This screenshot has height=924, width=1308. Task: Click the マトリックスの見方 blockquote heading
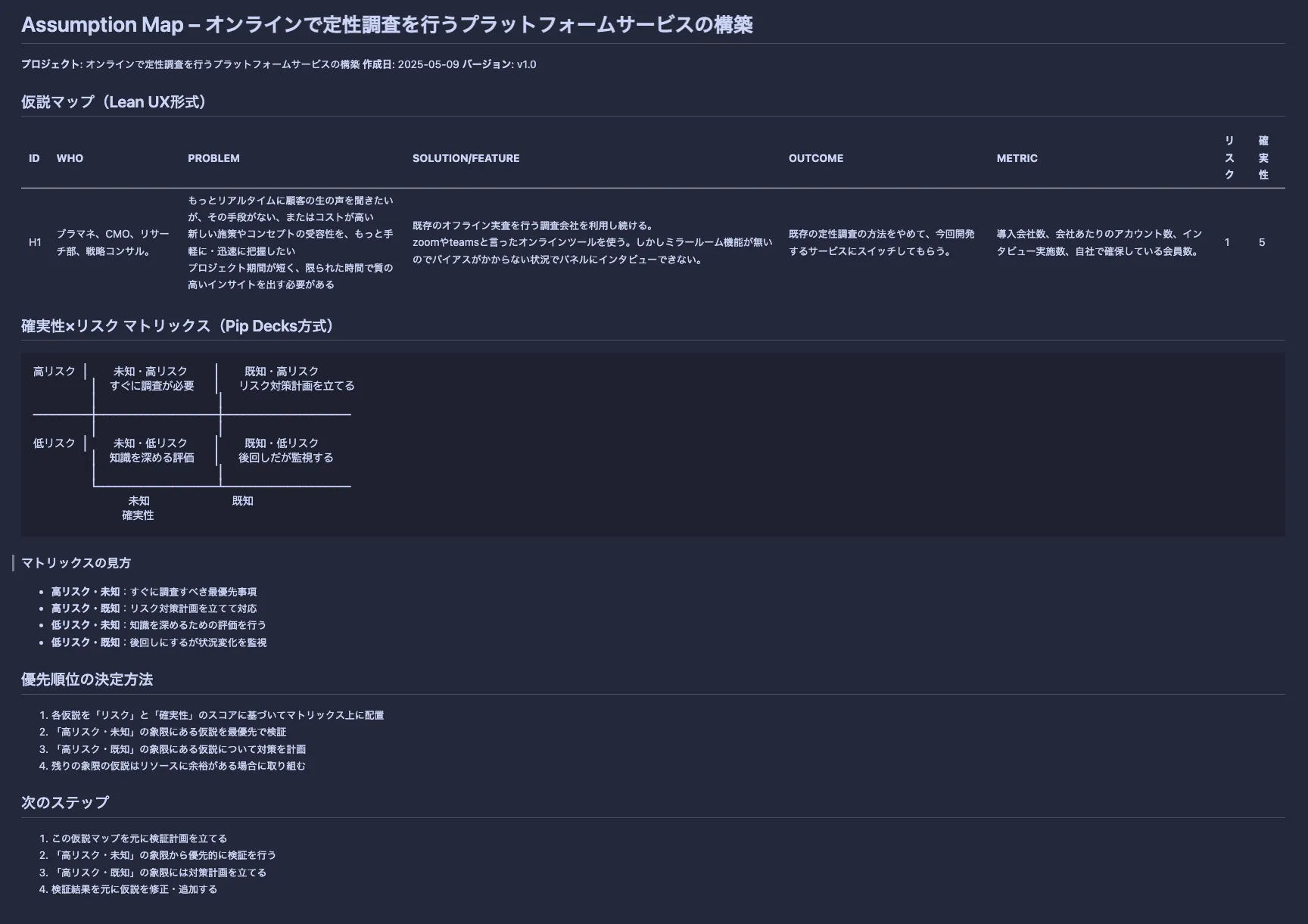76,563
